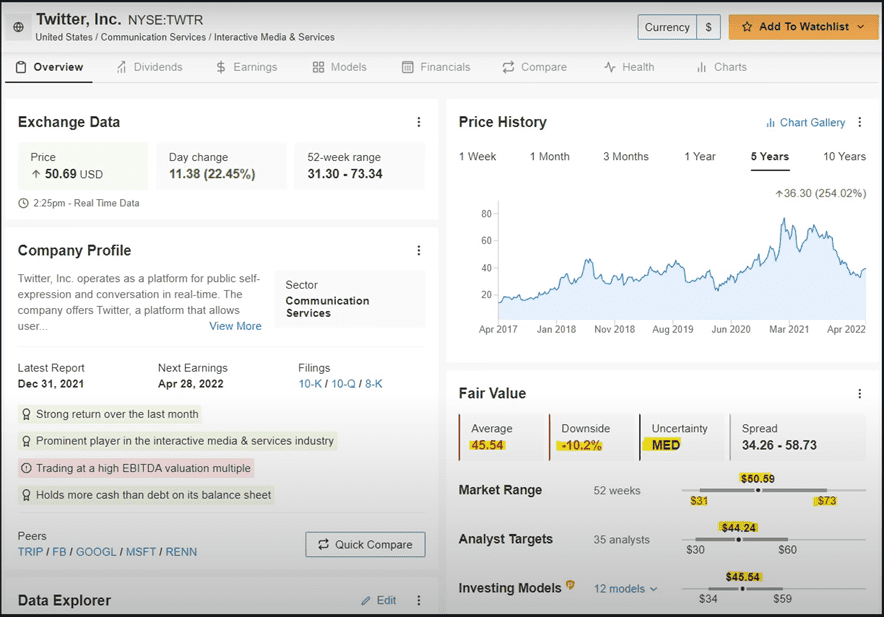Click the dollar sign currency button
Viewport: 884px width, 617px height.
708,27
